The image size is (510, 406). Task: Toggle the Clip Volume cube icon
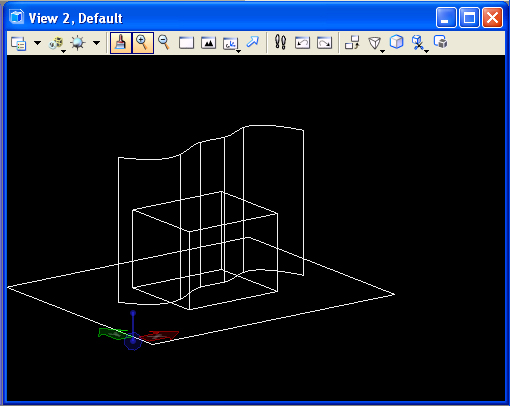point(397,42)
